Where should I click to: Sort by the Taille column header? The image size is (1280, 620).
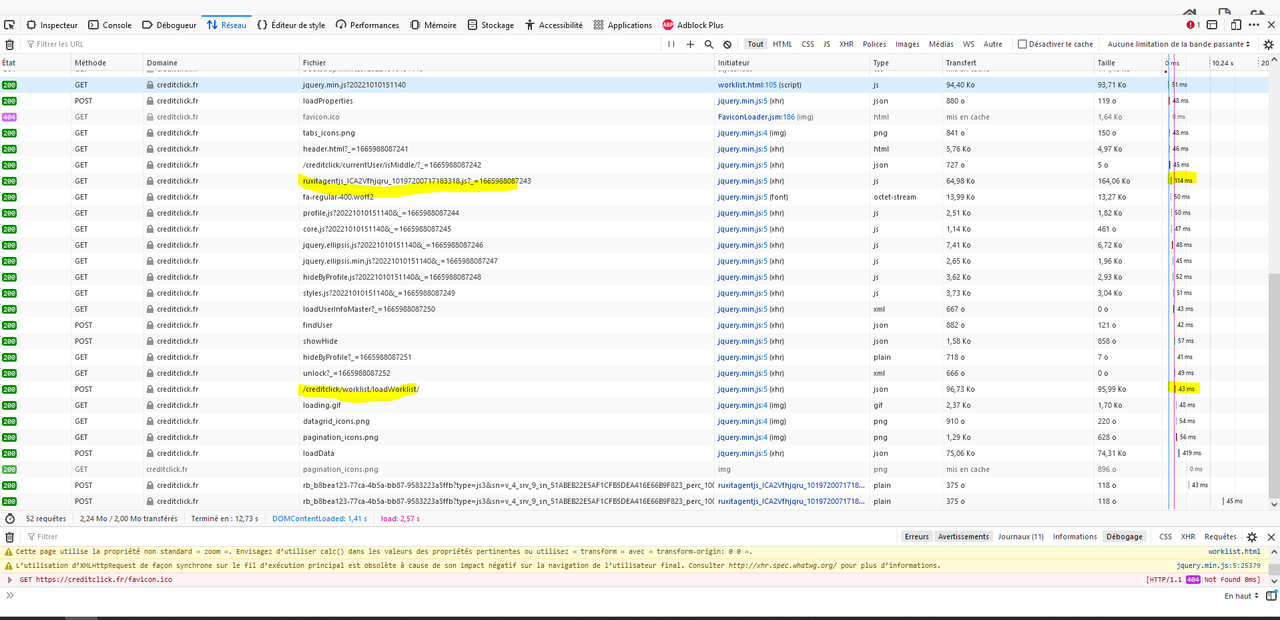[x=1127, y=63]
